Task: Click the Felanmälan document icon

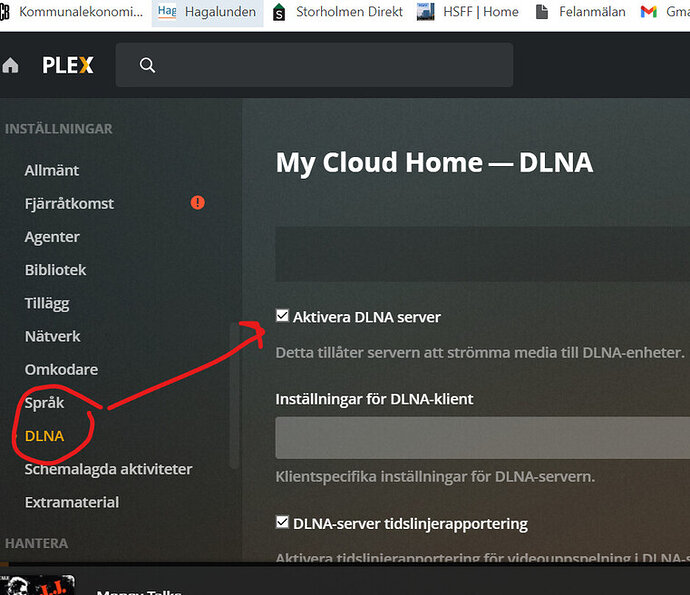Action: 542,12
